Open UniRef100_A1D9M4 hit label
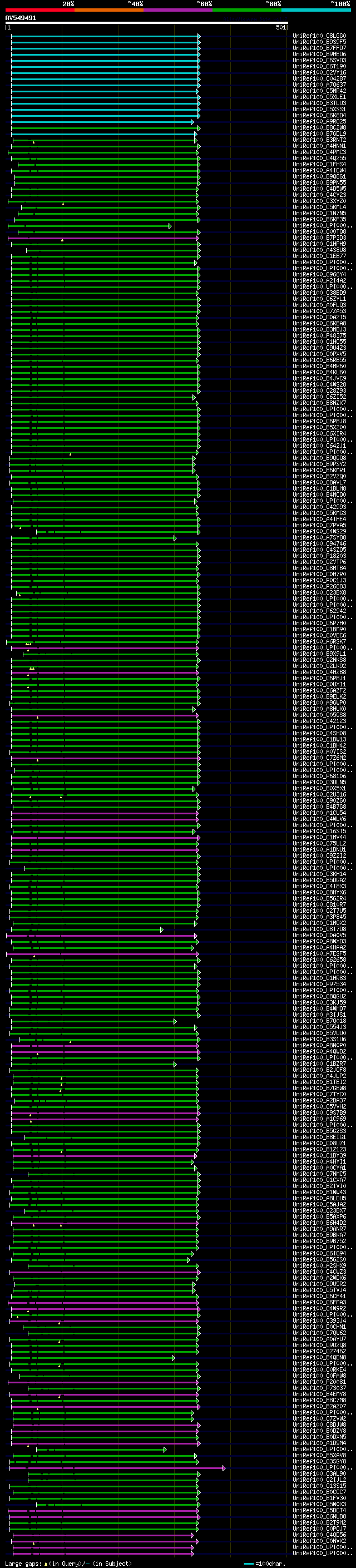 tap(319, 1443)
